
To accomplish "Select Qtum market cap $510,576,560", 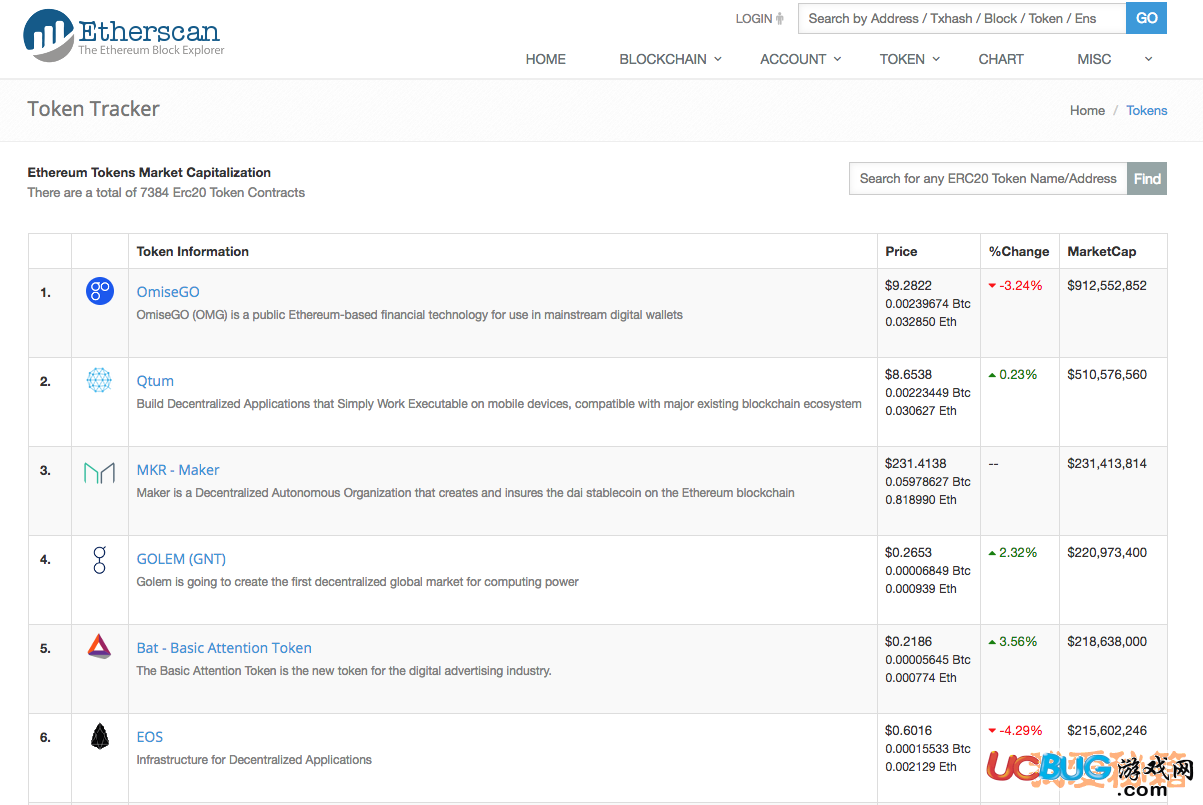I will tap(1107, 375).
